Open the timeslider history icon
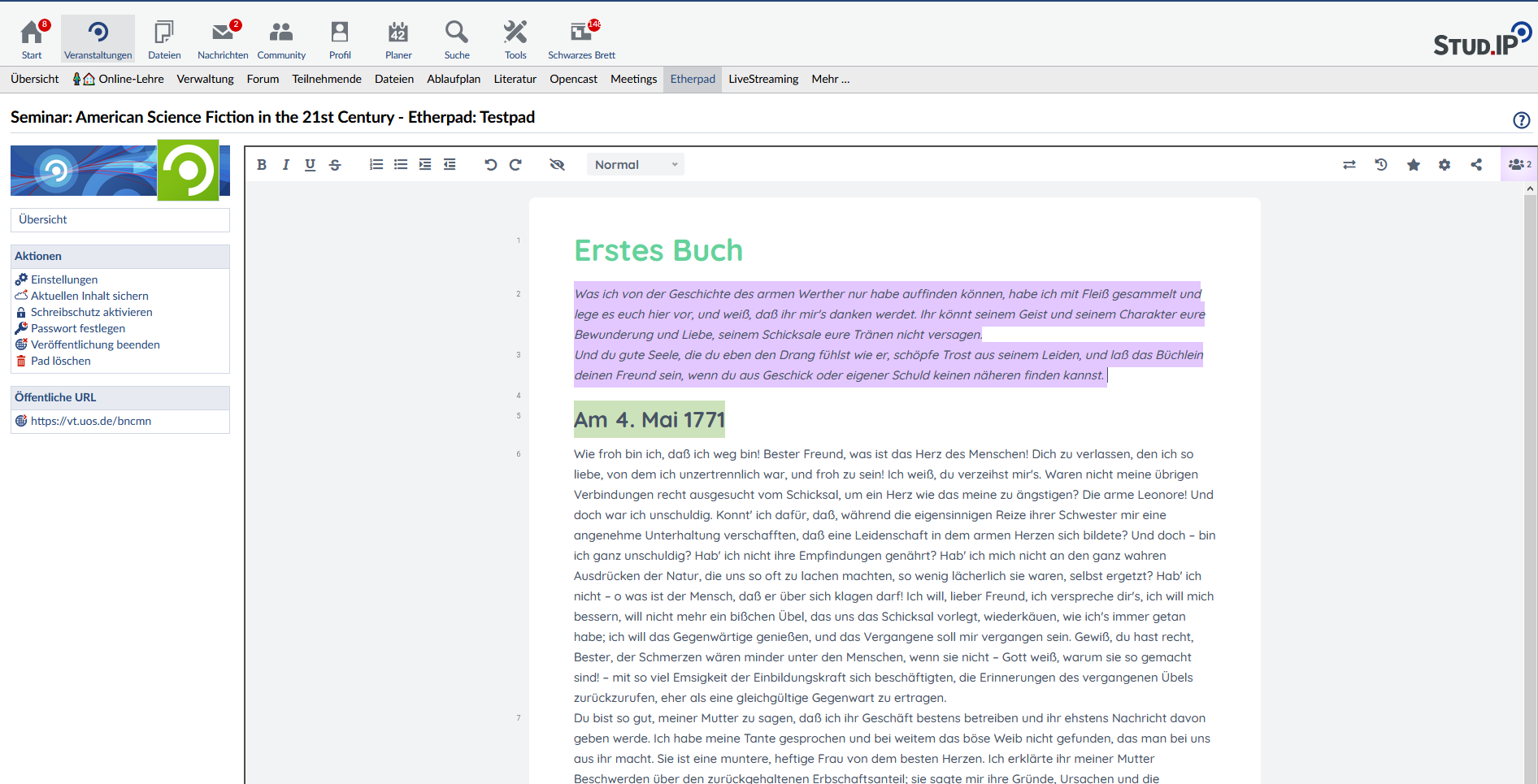Image resolution: width=1538 pixels, height=784 pixels. point(1381,165)
